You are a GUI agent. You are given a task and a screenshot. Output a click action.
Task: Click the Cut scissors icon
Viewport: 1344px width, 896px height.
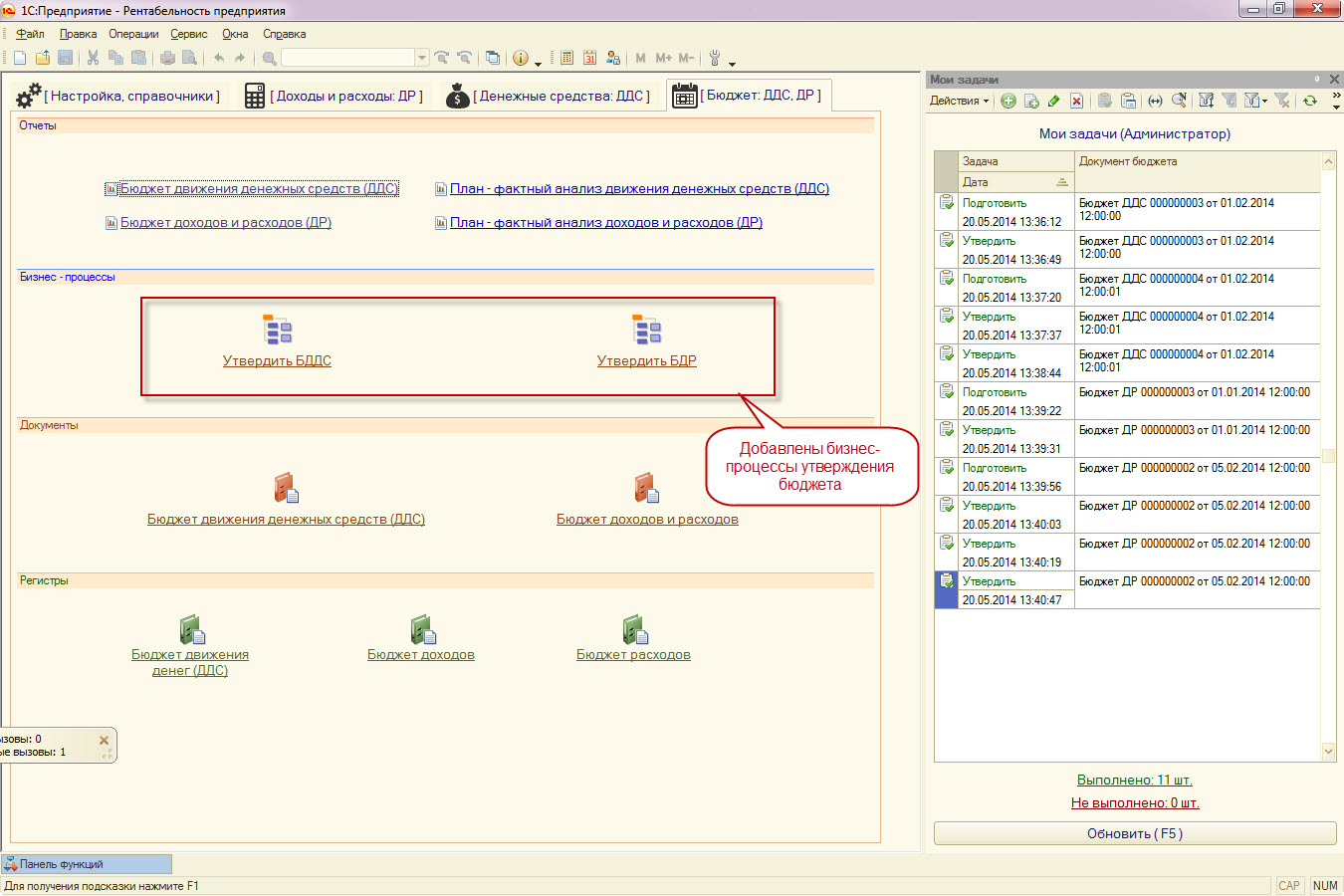click(93, 58)
